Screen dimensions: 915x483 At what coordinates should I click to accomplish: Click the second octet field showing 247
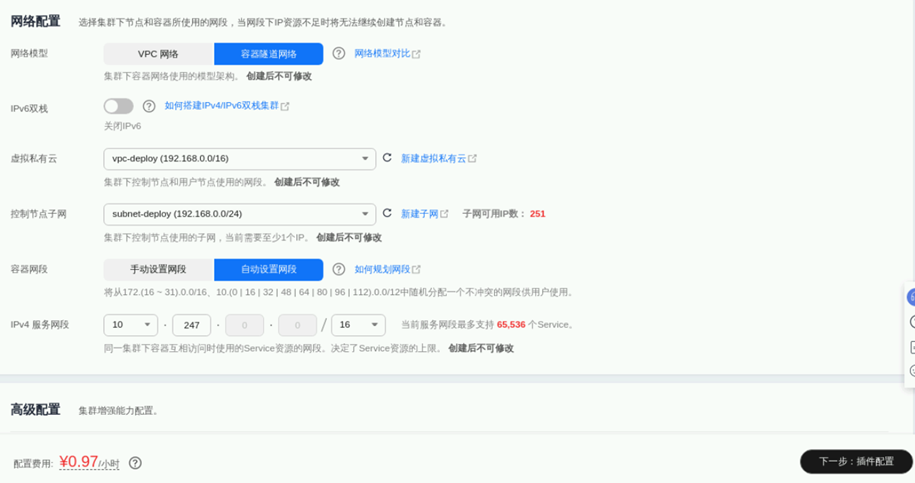coord(191,325)
